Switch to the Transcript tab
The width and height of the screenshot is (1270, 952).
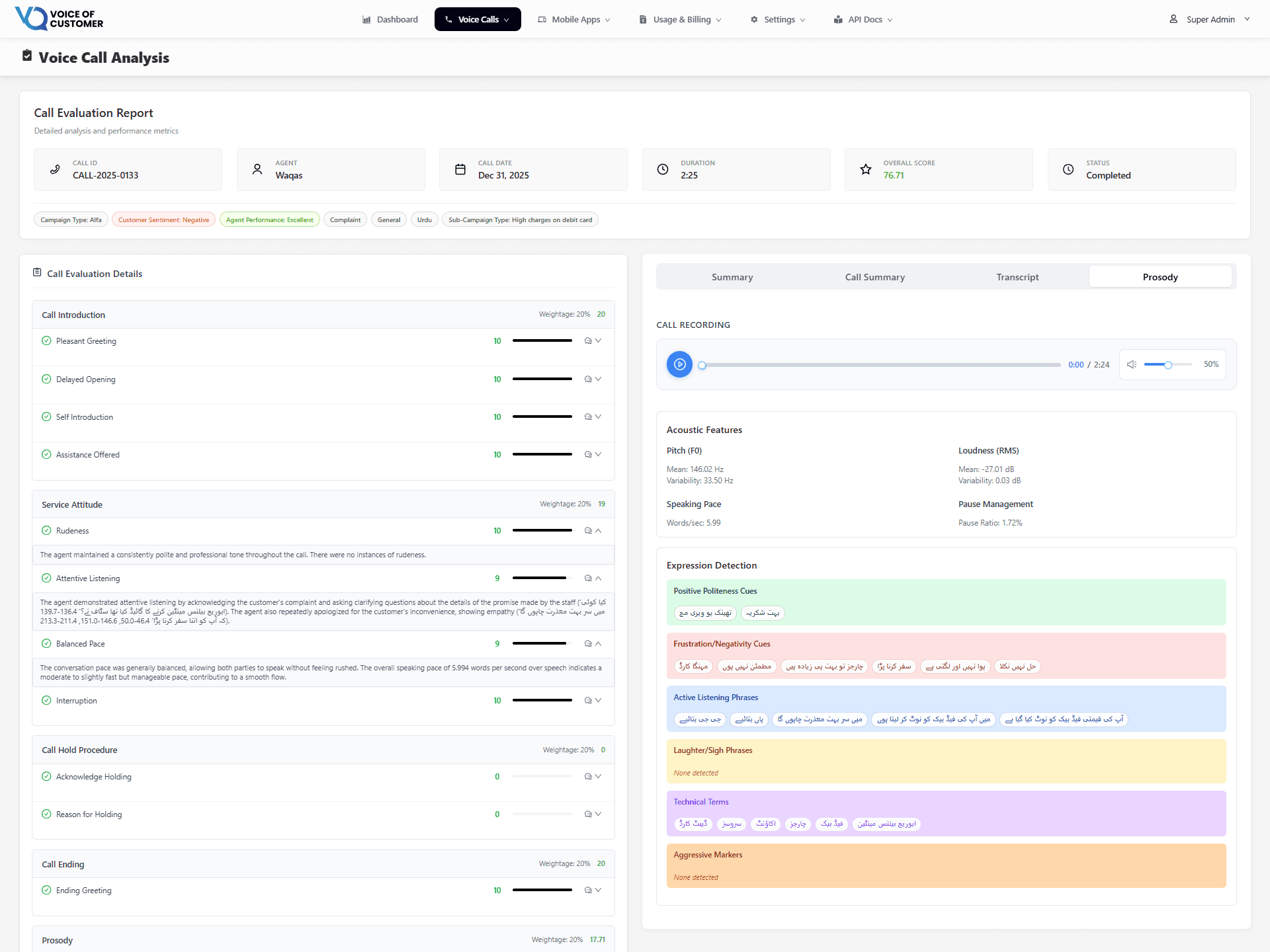coord(1017,277)
